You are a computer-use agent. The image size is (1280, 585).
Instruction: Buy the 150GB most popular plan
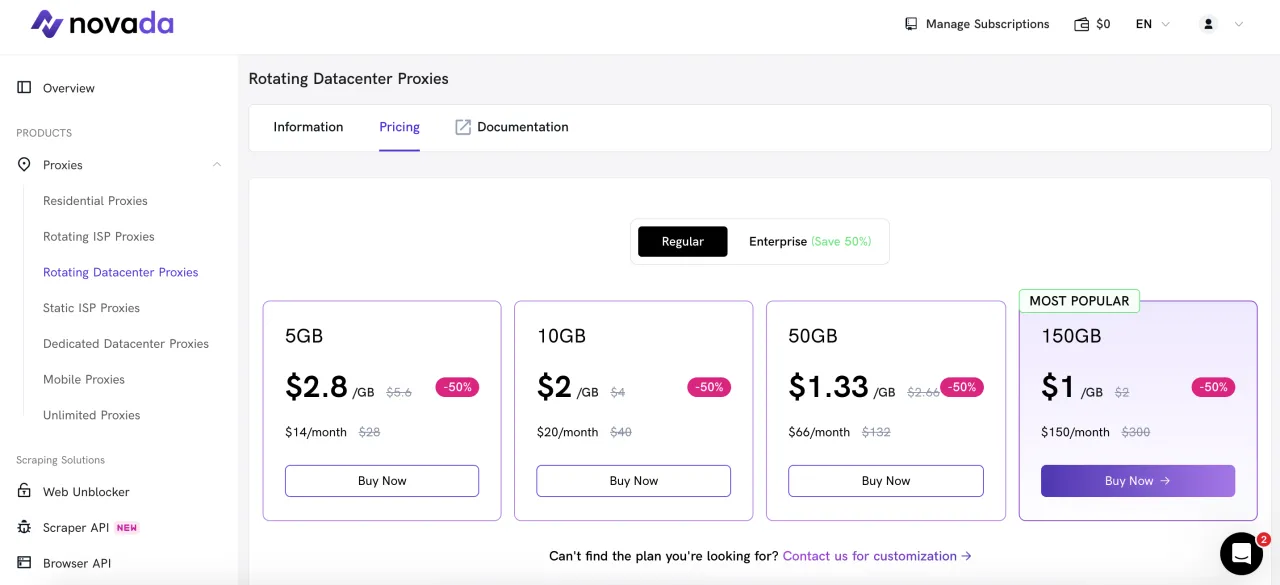pyautogui.click(x=1137, y=481)
